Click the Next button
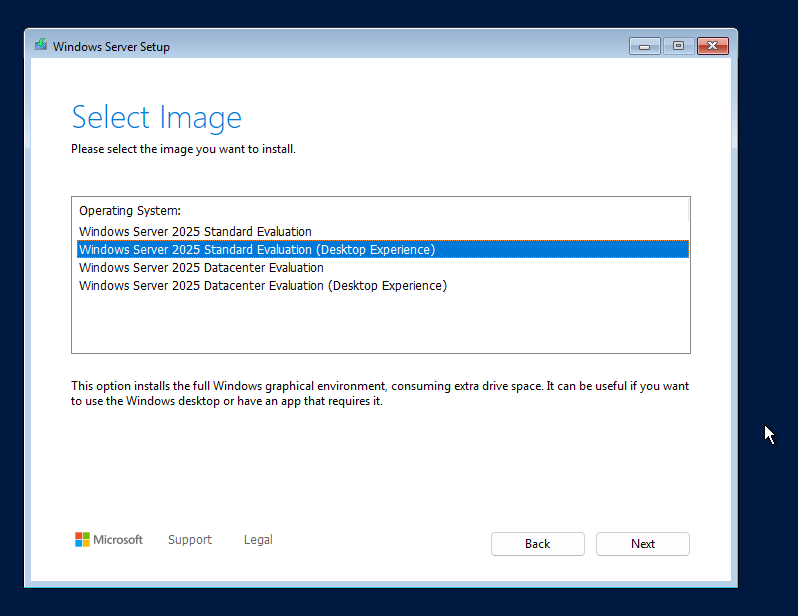This screenshot has height=616, width=798. tap(643, 544)
